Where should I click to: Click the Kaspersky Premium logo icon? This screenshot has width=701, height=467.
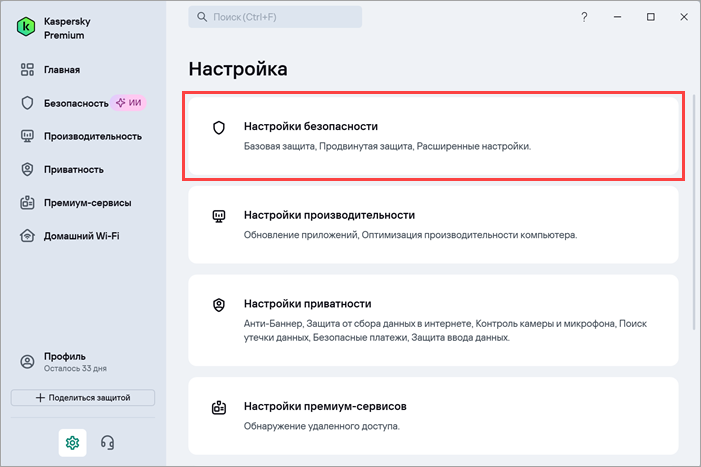click(26, 27)
